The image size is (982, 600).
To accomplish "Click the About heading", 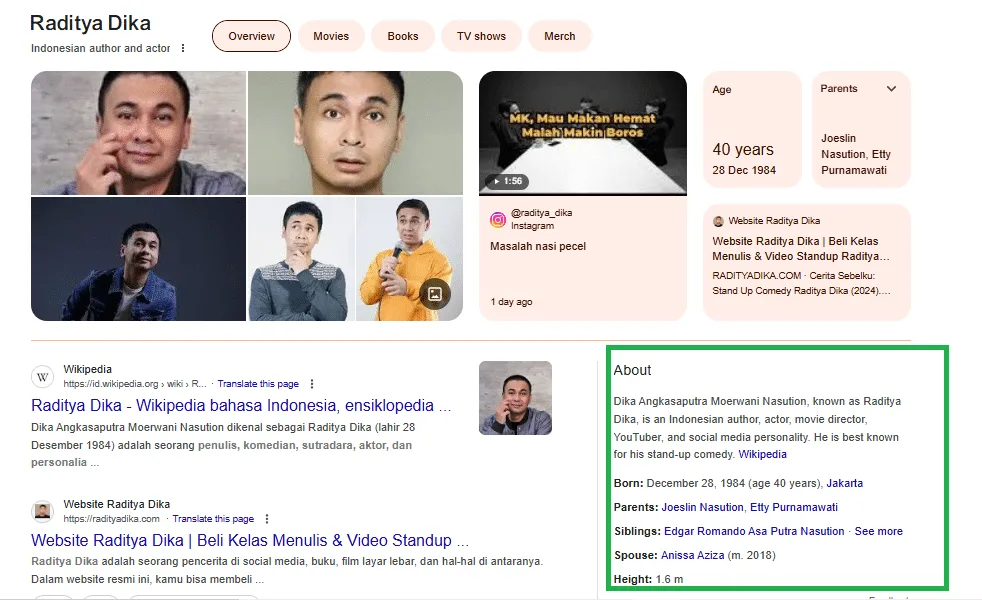I will pos(632,370).
